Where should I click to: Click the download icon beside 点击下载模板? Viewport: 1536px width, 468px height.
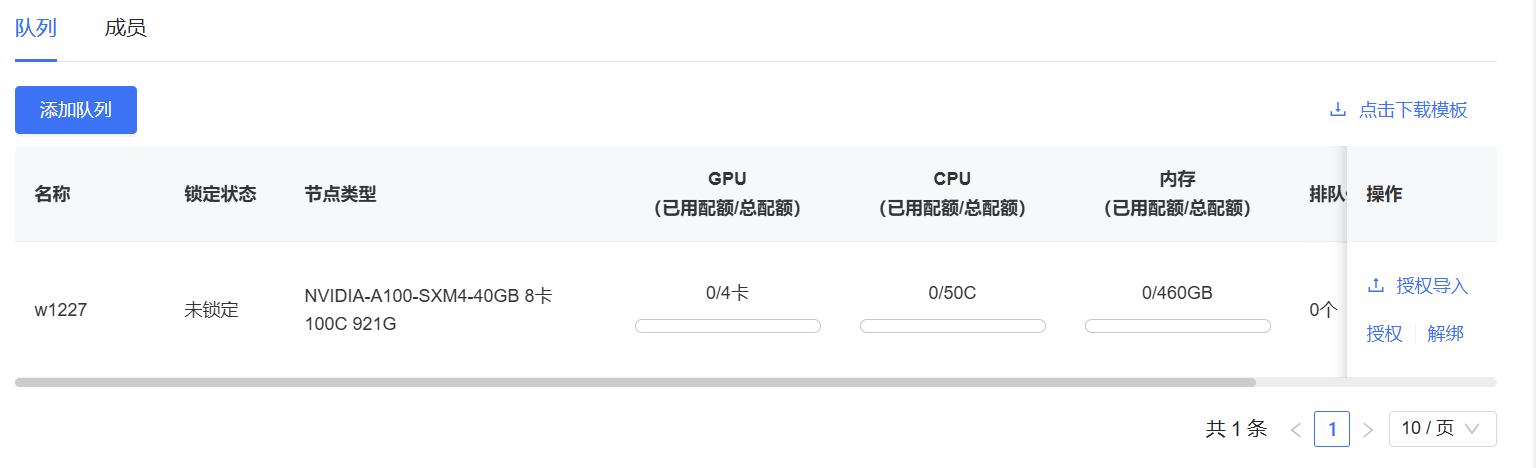pyautogui.click(x=1338, y=110)
